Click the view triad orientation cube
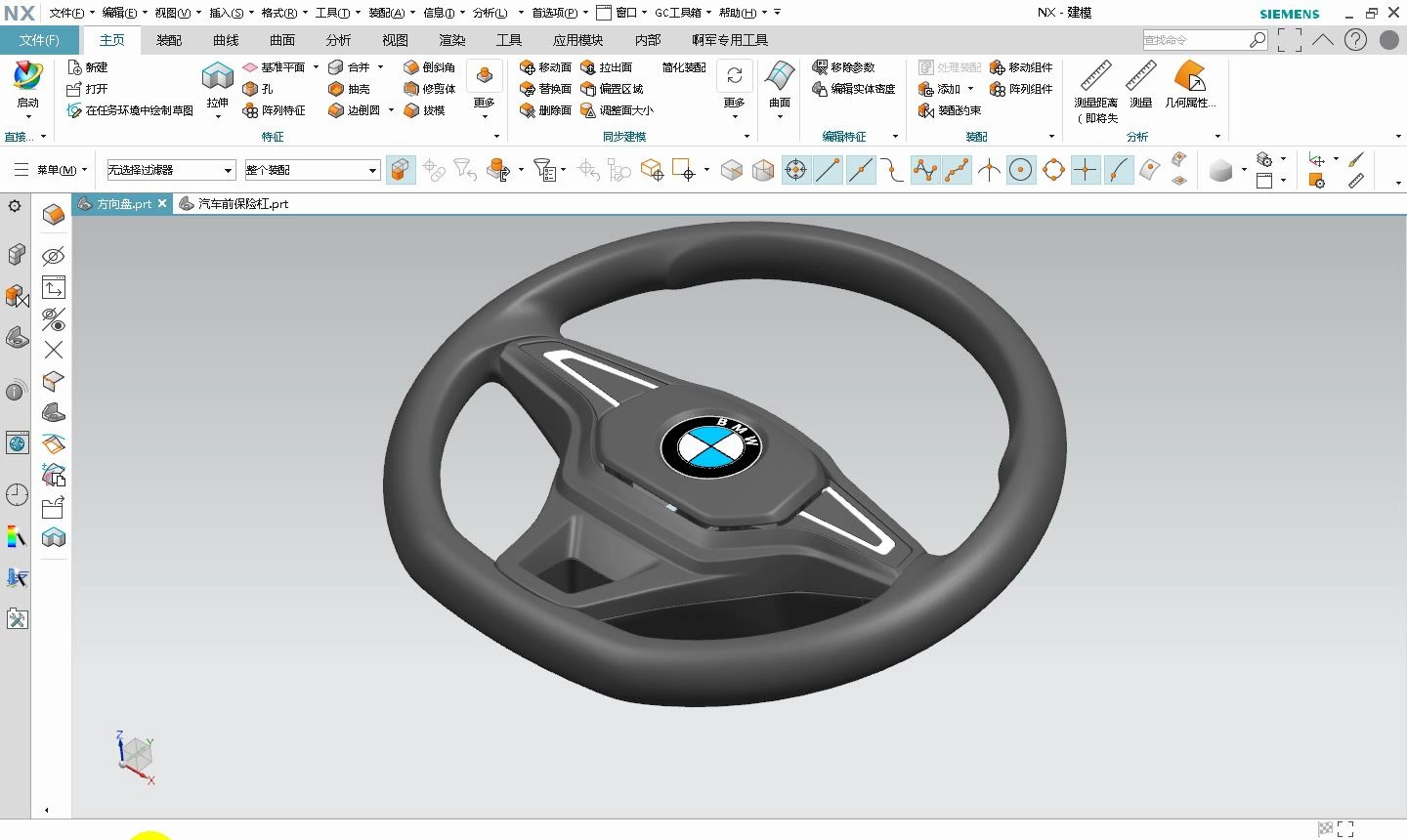The image size is (1407, 840). click(136, 754)
